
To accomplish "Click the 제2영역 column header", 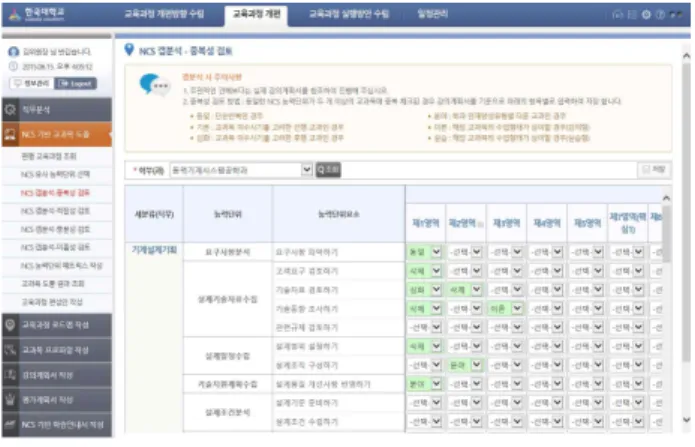I will (466, 223).
